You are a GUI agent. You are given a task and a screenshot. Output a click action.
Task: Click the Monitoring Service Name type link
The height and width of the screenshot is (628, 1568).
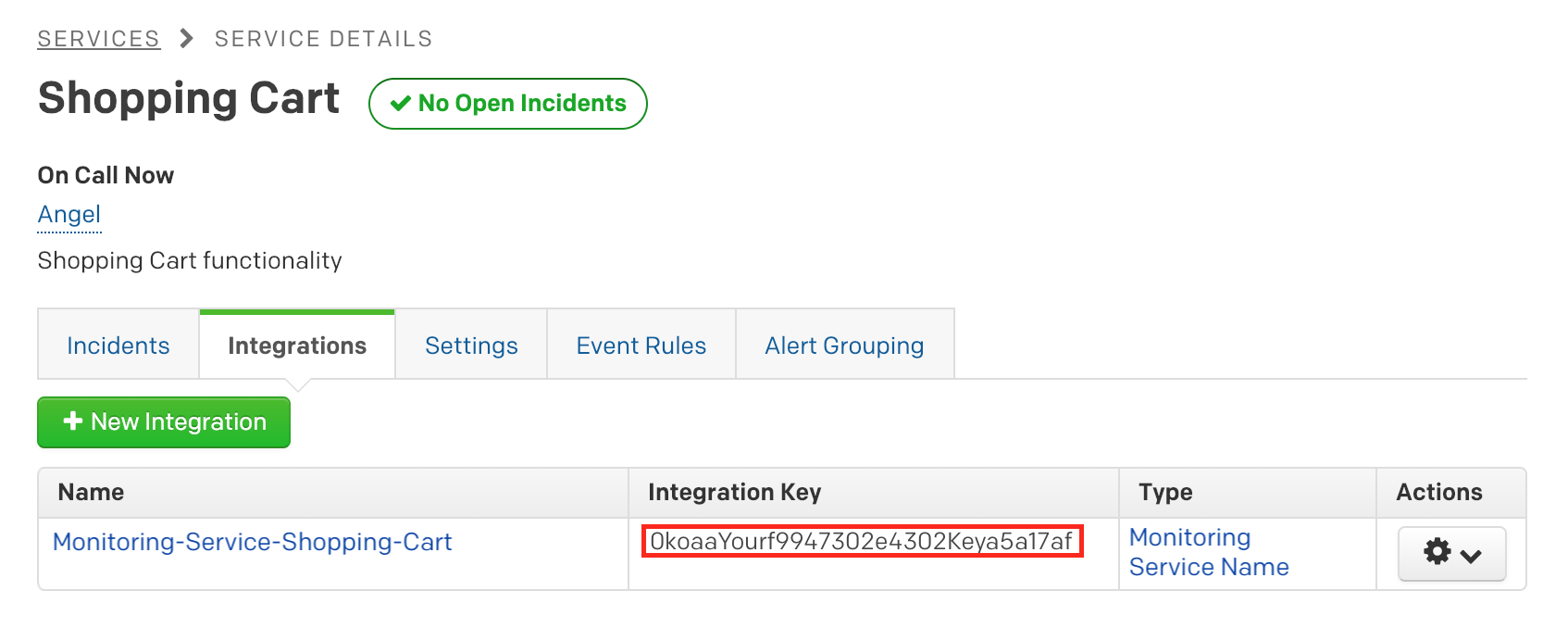coord(1208,552)
